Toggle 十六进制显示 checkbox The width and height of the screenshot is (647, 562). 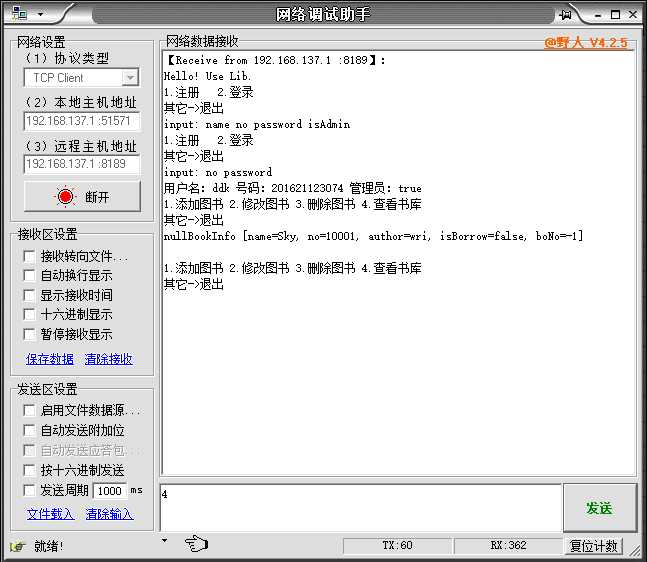click(x=29, y=315)
